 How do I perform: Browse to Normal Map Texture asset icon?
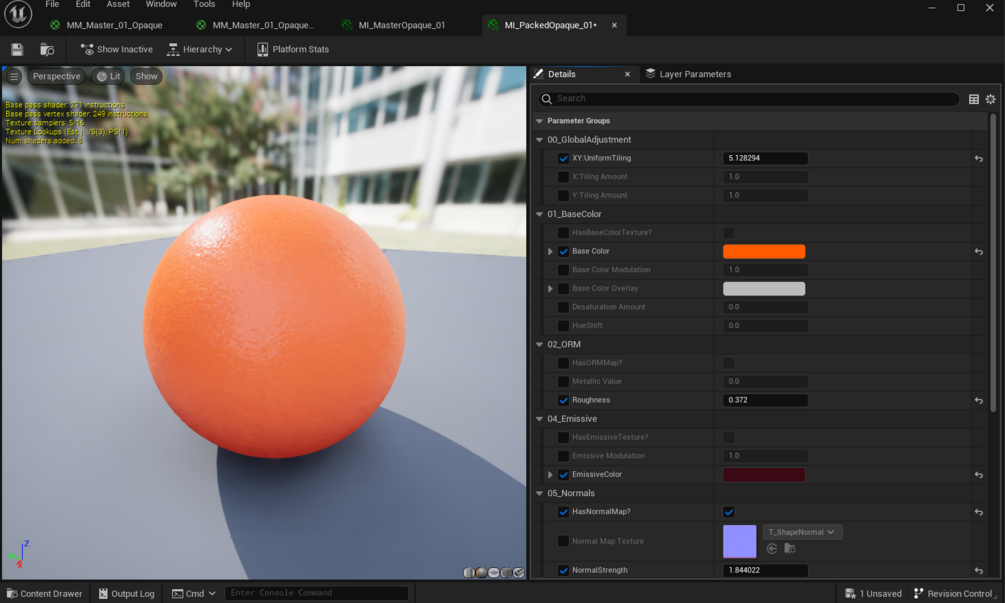pyautogui.click(x=790, y=549)
